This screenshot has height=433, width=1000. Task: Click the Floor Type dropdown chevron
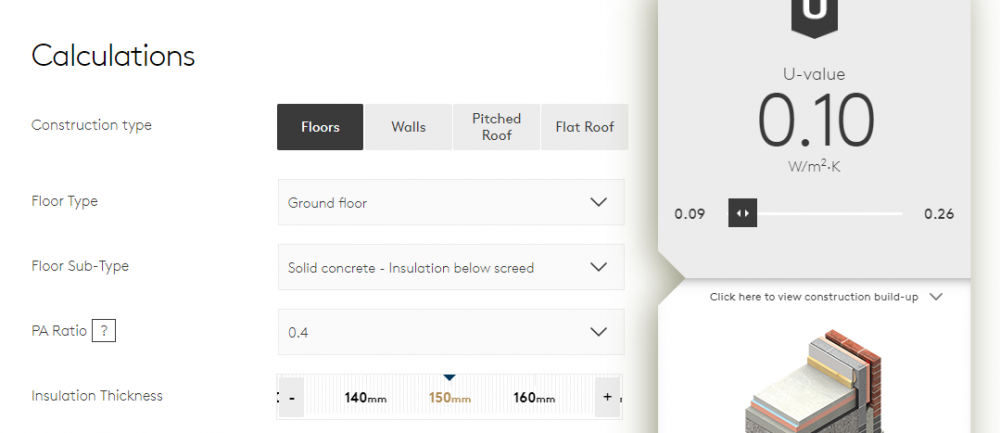coord(598,202)
